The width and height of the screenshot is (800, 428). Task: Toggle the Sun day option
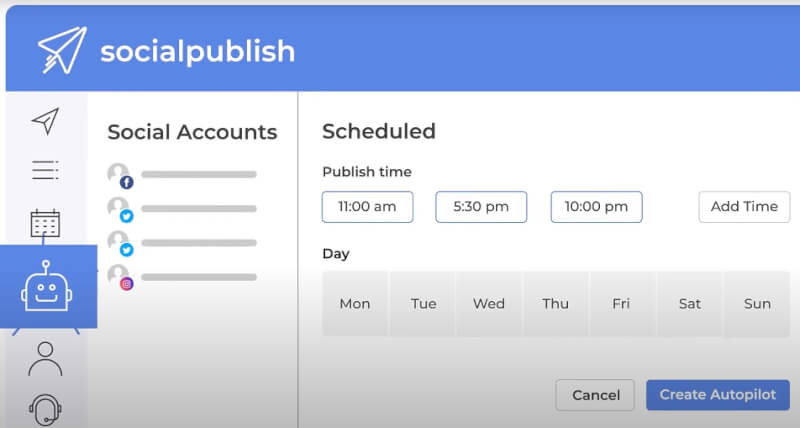[757, 304]
